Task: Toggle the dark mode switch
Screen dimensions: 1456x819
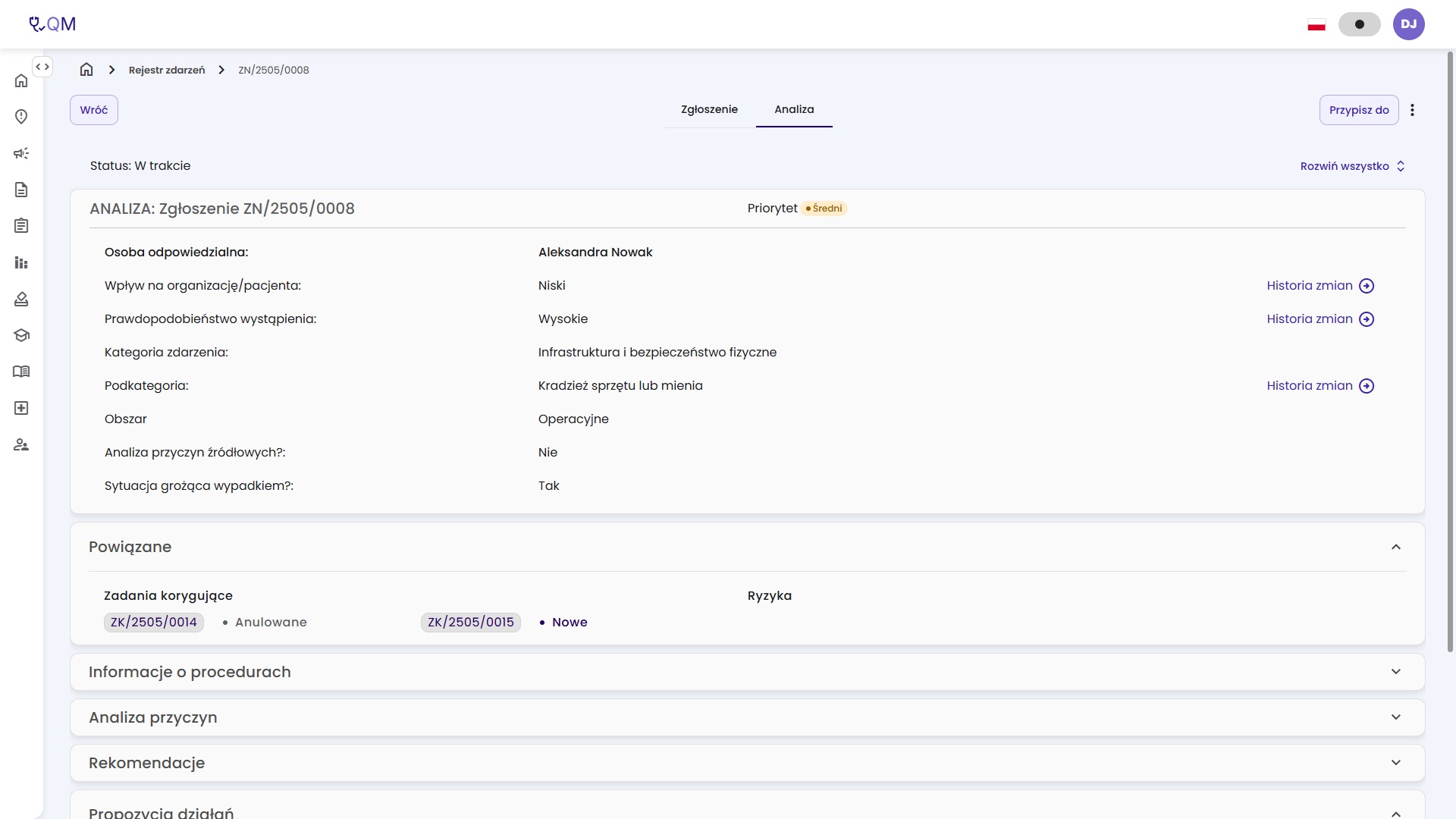Action: [x=1360, y=24]
